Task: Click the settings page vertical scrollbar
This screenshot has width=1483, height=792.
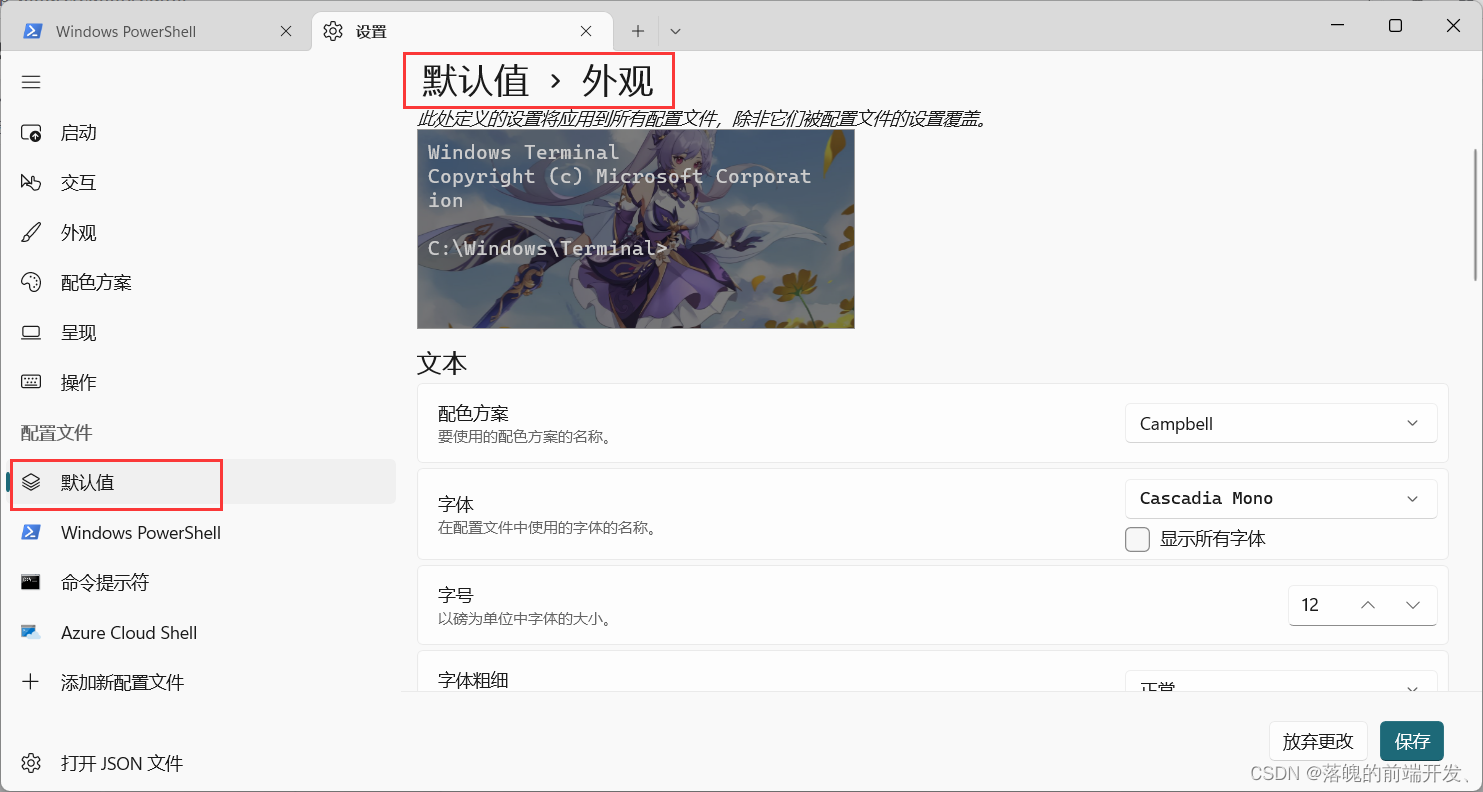Action: [1476, 214]
